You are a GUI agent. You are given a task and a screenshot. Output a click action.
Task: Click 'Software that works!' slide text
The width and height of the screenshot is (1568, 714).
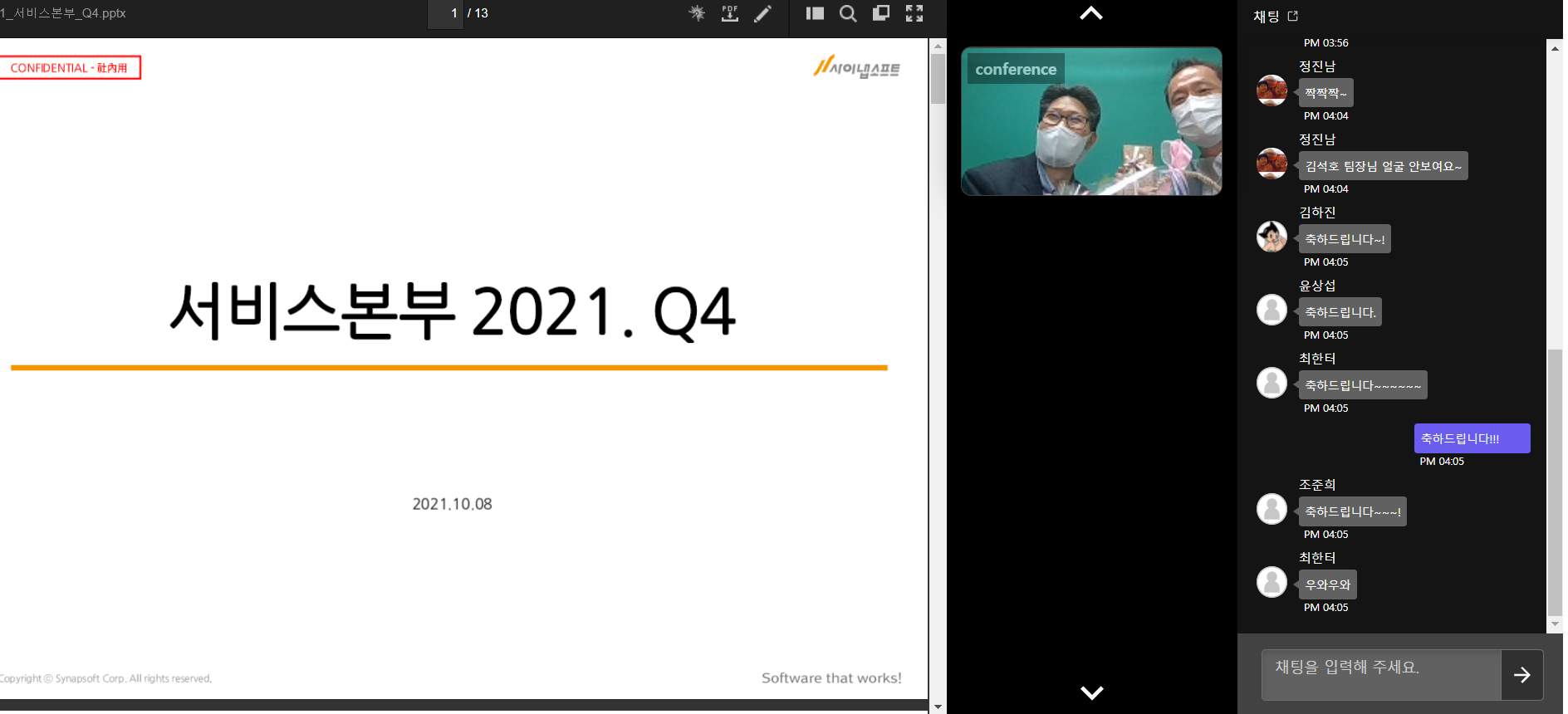831,678
